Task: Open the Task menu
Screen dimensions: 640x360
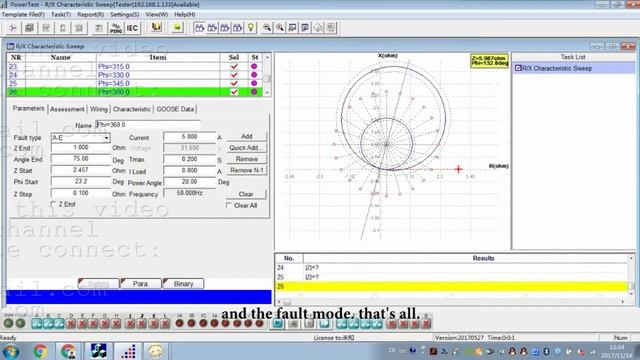Action: (61, 14)
